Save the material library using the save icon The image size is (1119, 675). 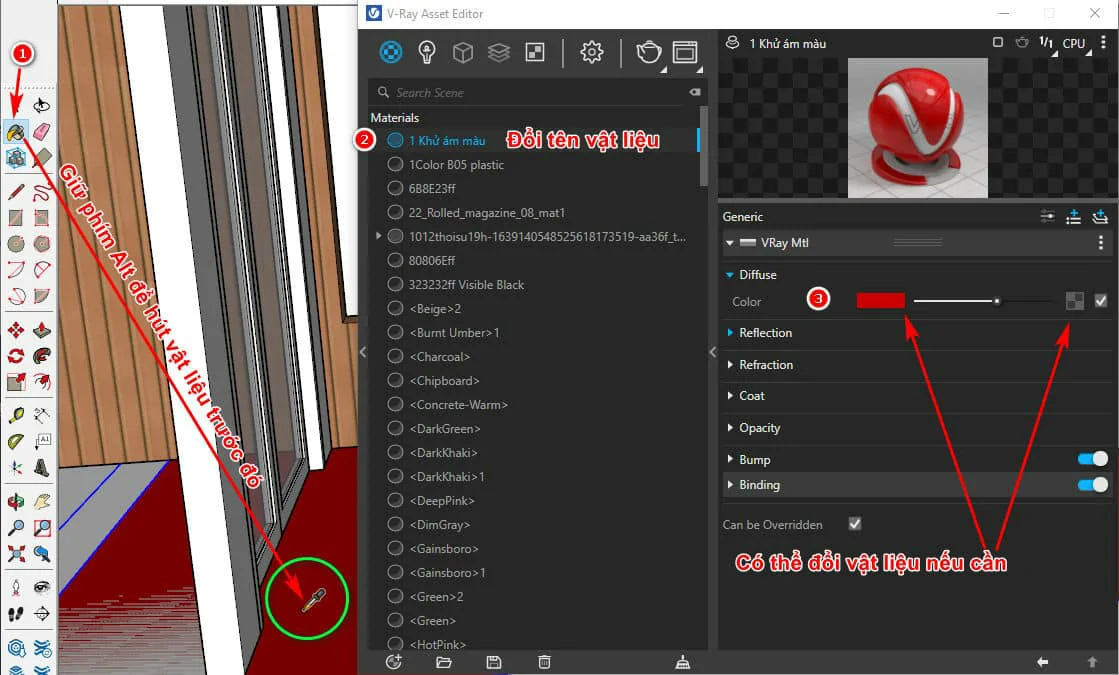tap(493, 662)
